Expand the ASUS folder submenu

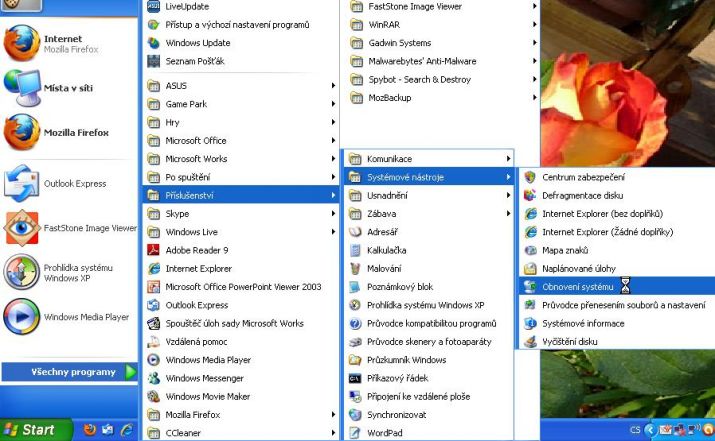point(241,86)
